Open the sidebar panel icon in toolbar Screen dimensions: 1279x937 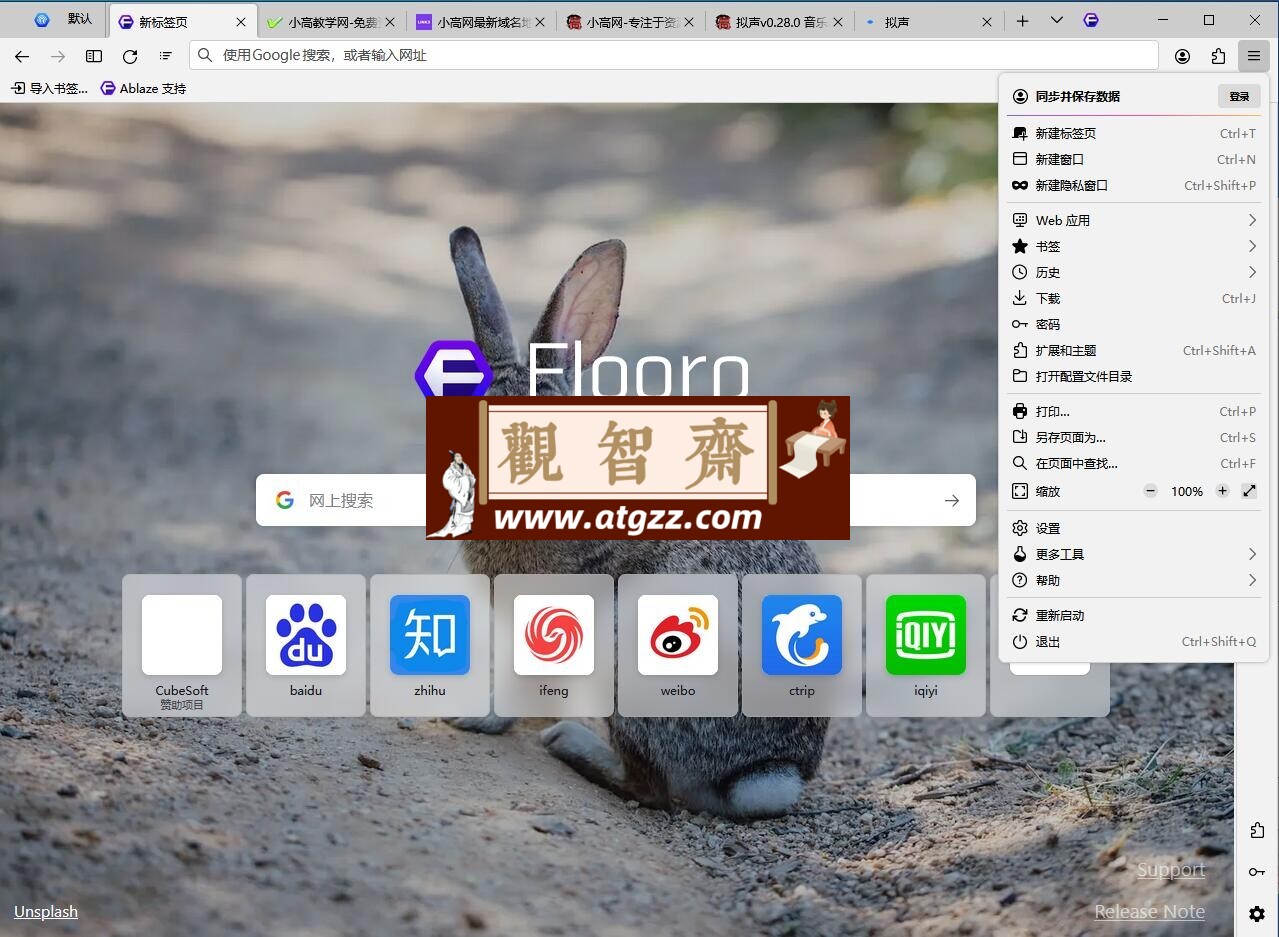(94, 56)
